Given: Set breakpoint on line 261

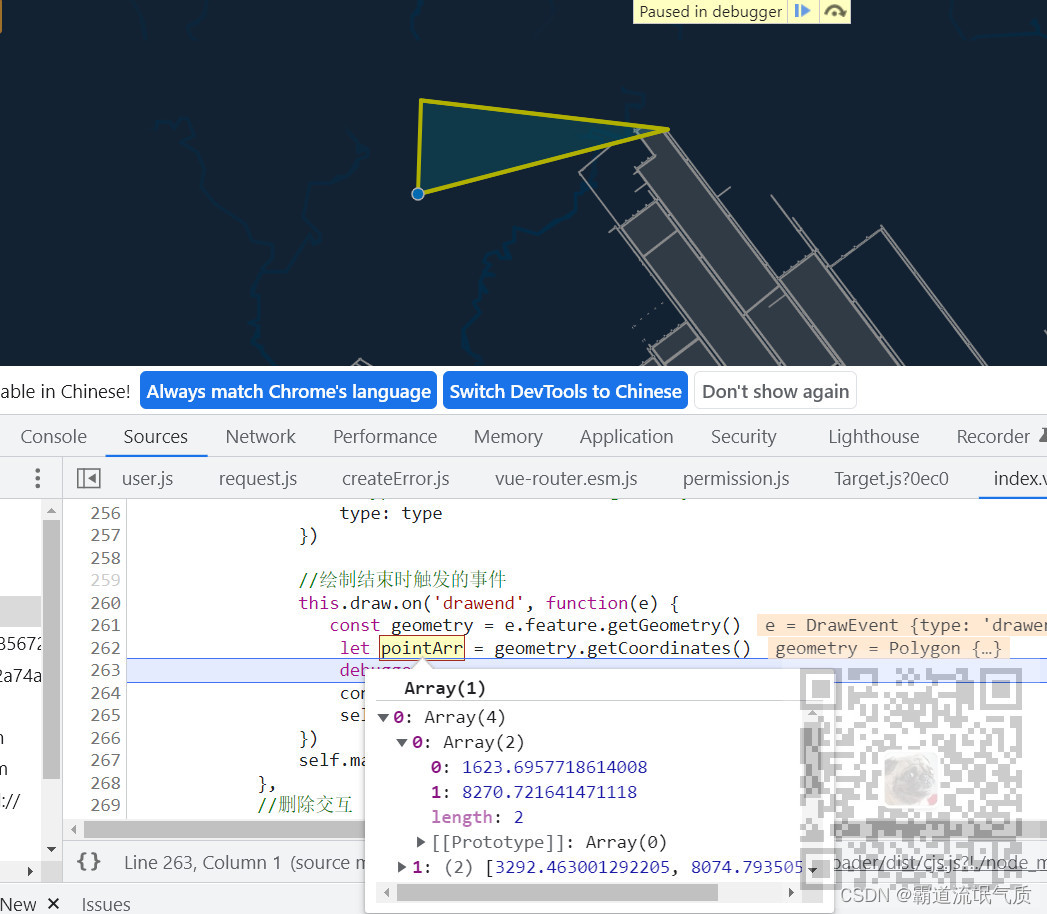Looking at the screenshot, I should [x=106, y=626].
